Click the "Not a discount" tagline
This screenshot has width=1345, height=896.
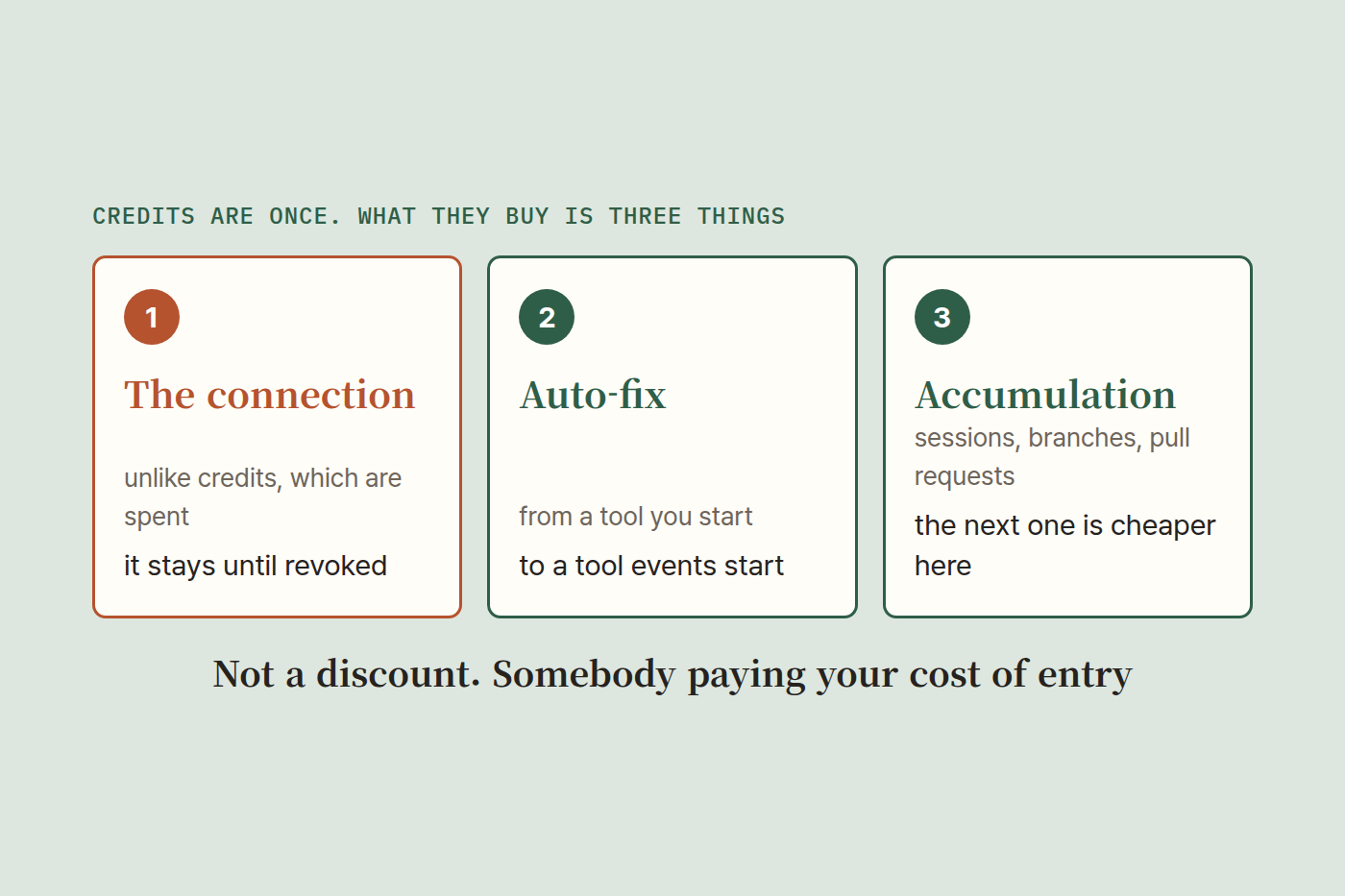tap(672, 674)
